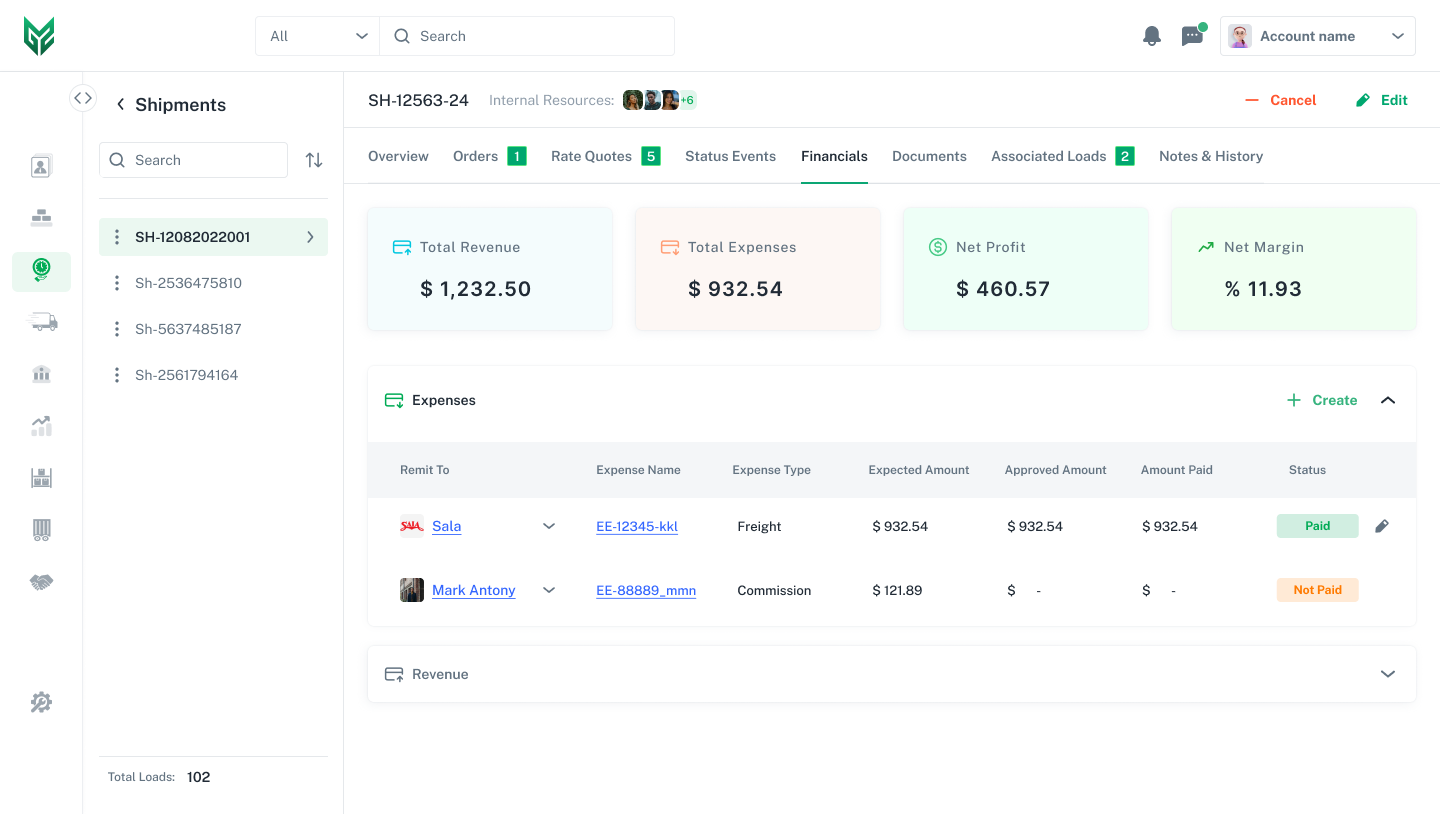This screenshot has height=814, width=1440.
Task: Expand the SH-12082022001 shipment chevron
Action: (310, 237)
